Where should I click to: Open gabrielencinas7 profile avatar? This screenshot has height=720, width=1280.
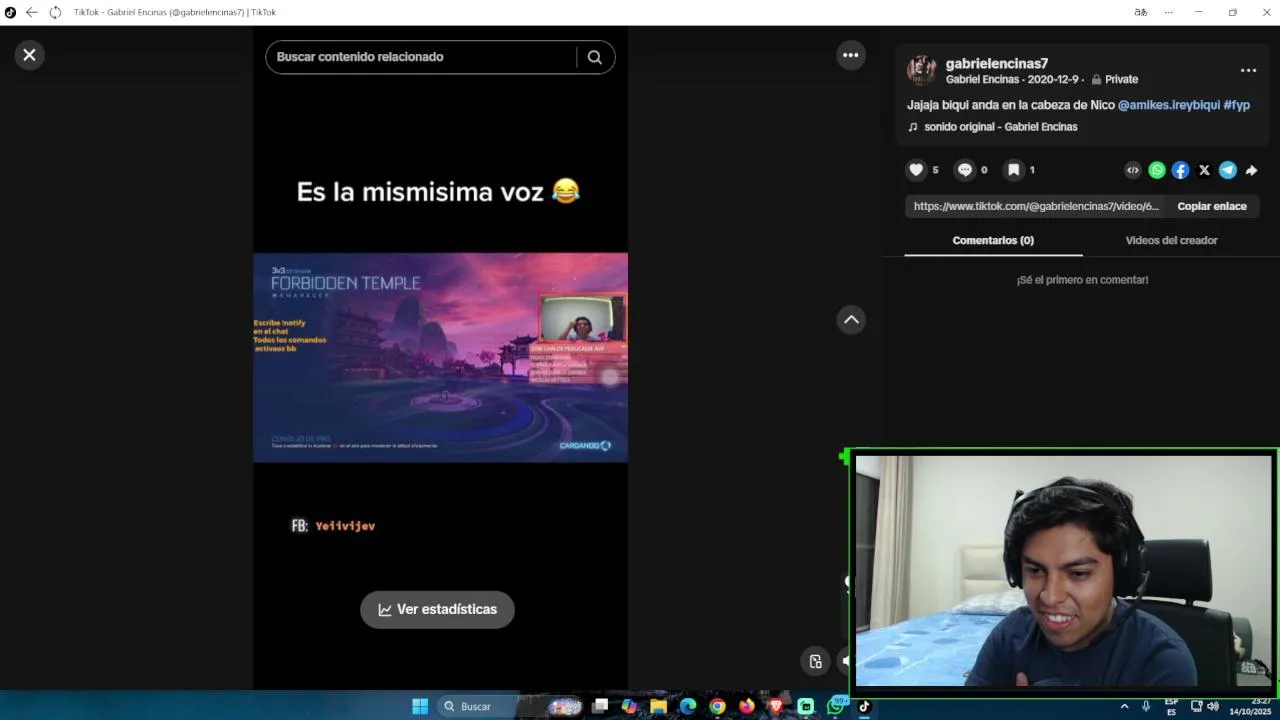[921, 71]
